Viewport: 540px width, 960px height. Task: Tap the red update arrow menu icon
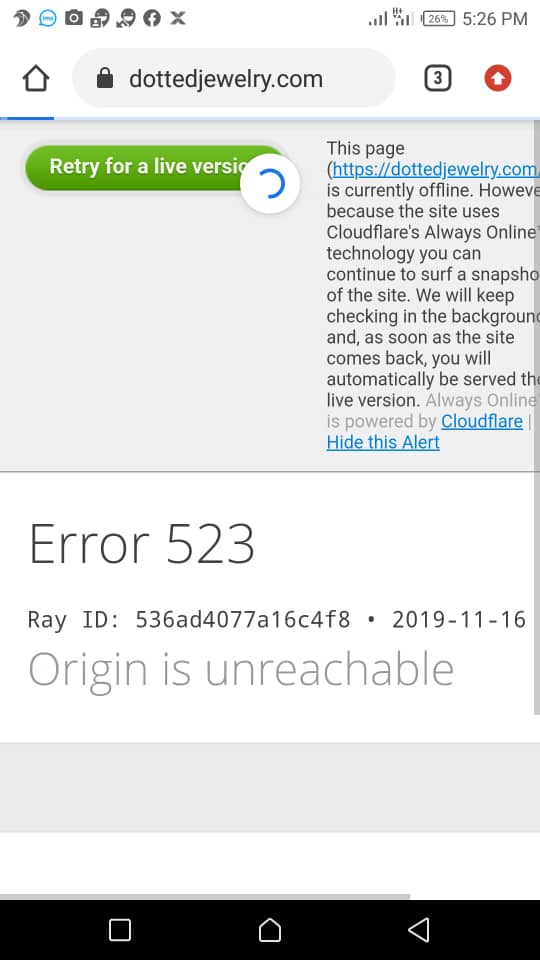(x=498, y=78)
